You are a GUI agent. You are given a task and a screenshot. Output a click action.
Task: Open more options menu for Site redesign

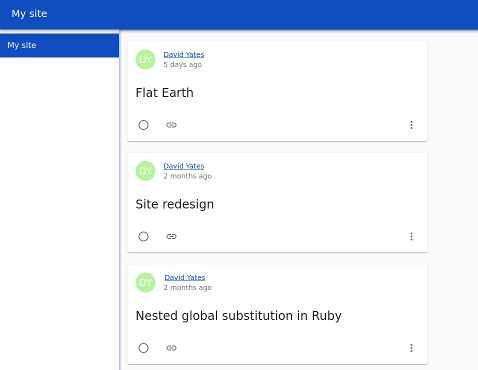pos(411,237)
